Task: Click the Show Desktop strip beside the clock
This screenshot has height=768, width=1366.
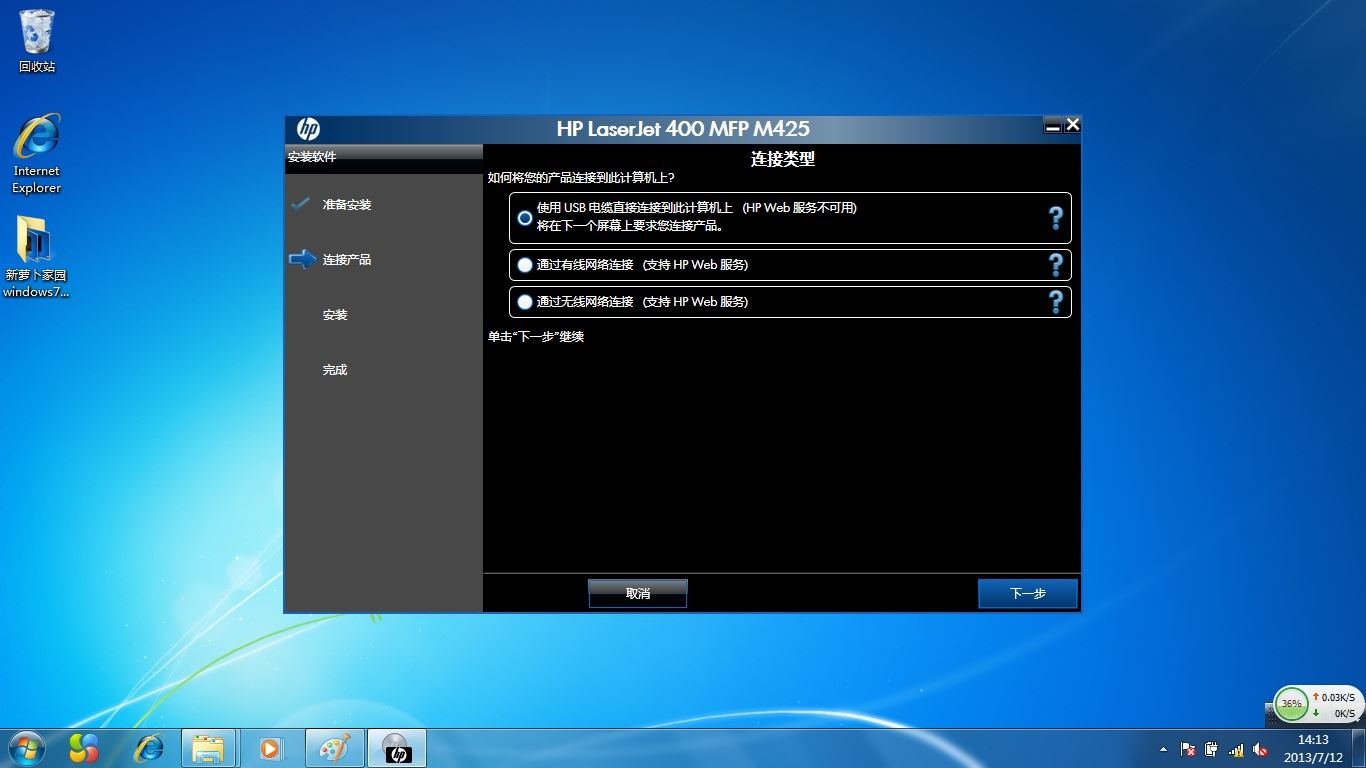Action: click(1359, 748)
